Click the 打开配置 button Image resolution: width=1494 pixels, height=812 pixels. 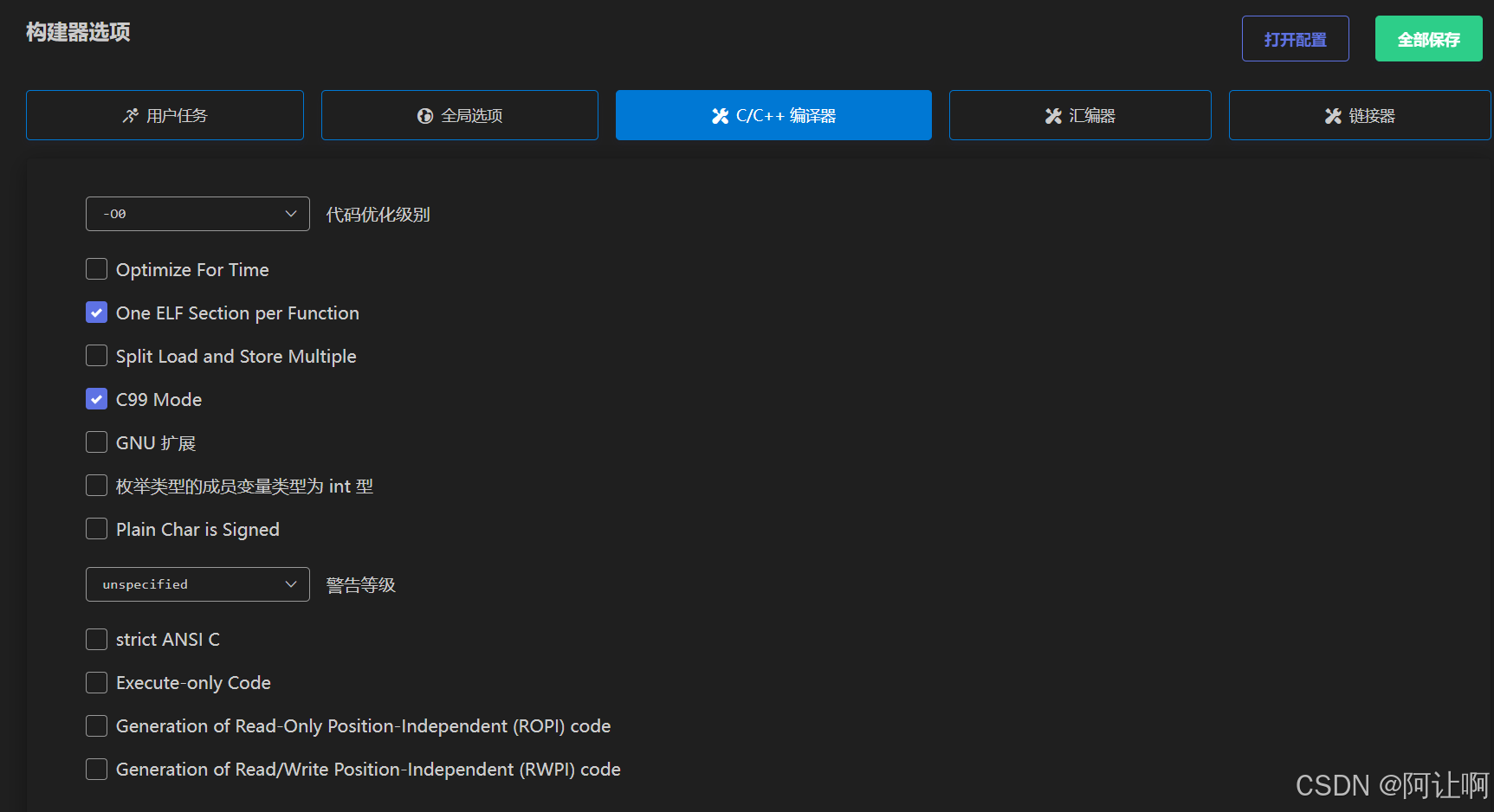1295,38
